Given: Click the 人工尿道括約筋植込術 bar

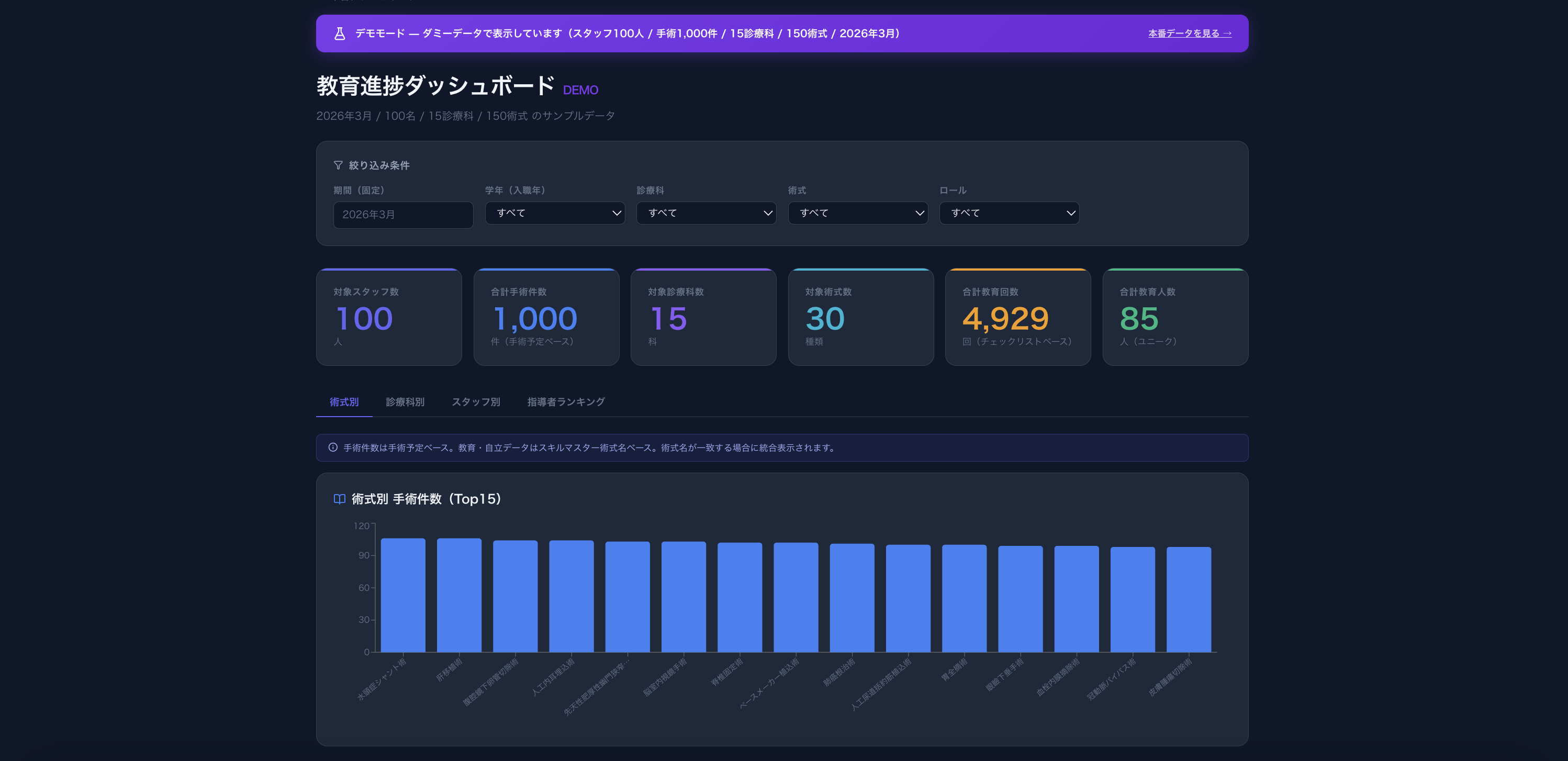Looking at the screenshot, I should pos(908,599).
